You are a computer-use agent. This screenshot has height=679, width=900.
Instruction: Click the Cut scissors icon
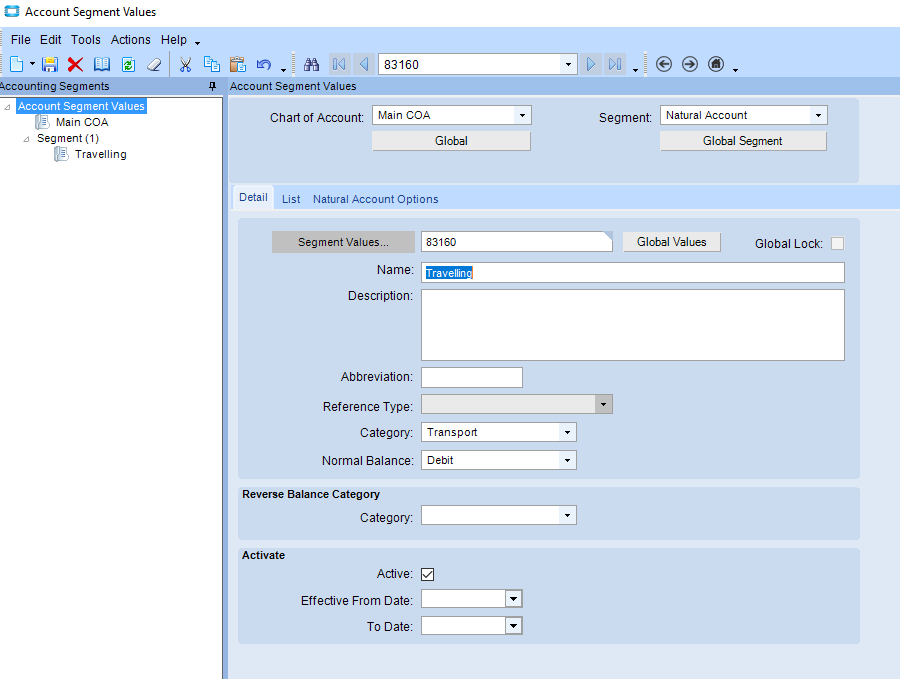(185, 64)
